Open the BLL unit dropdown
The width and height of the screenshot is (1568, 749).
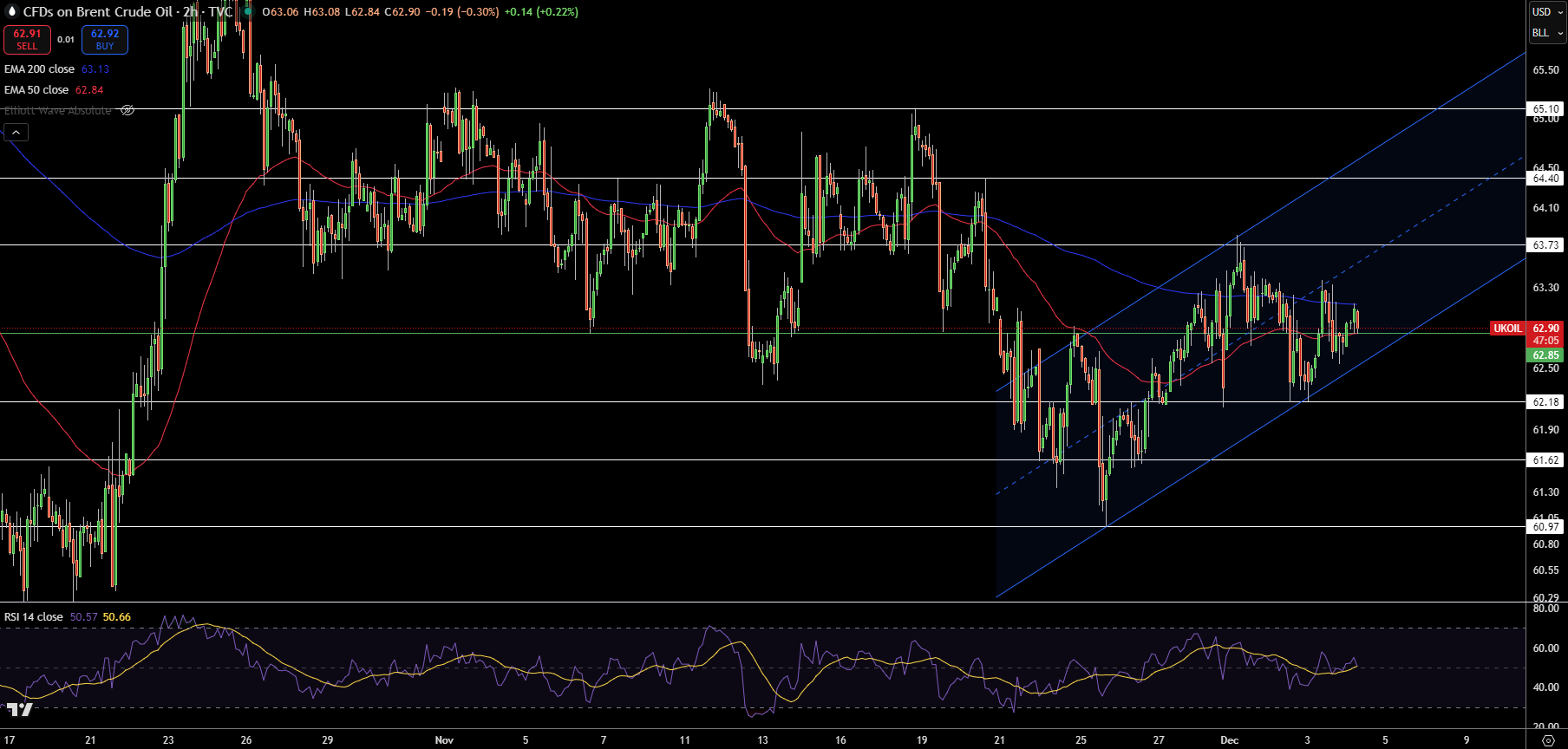pos(1546,33)
